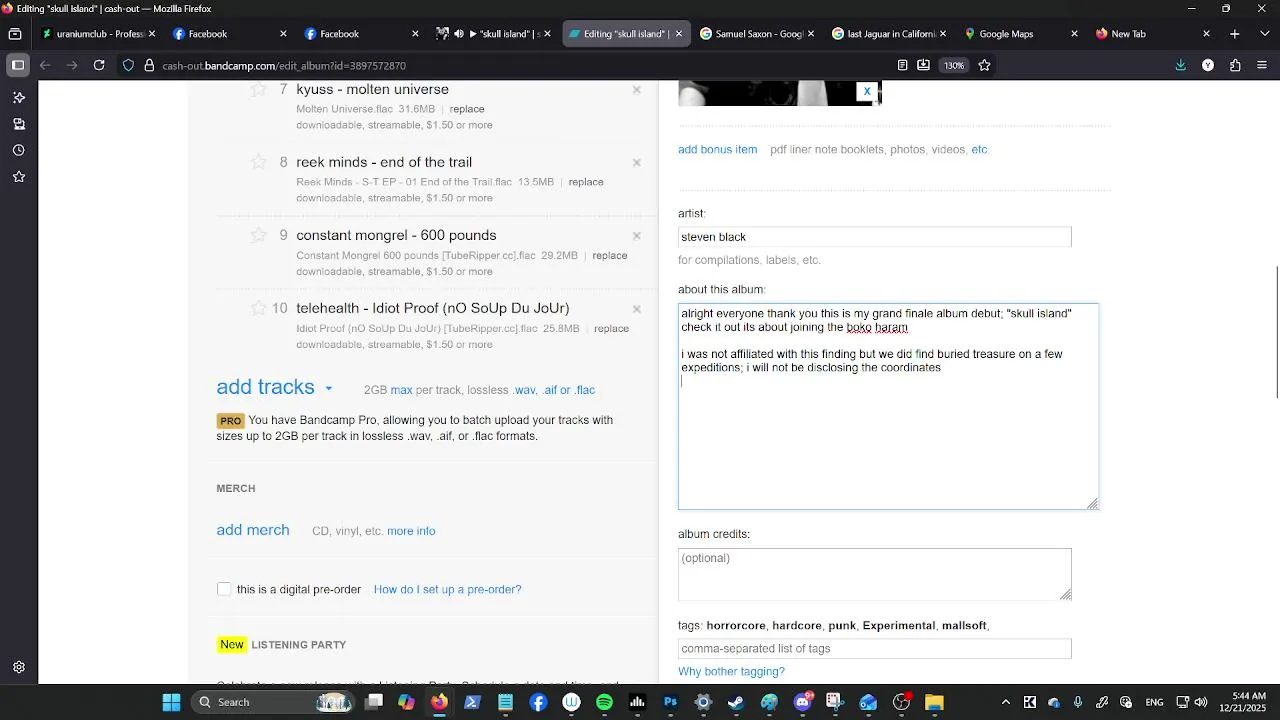Remove track 9 constant mongrel - 600 pounds
Screen dimensions: 1280x720
(636, 236)
